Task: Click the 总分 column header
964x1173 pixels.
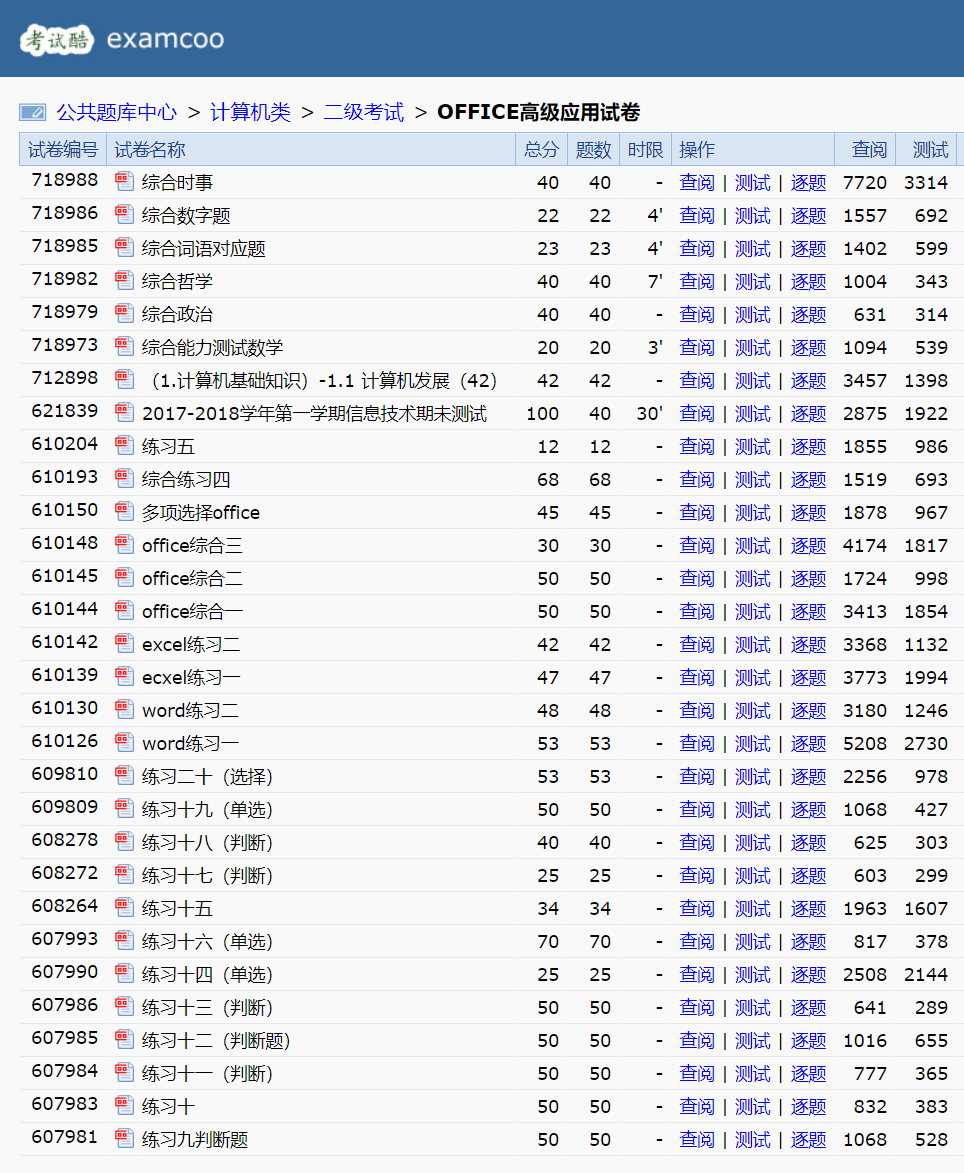Action: (541, 150)
